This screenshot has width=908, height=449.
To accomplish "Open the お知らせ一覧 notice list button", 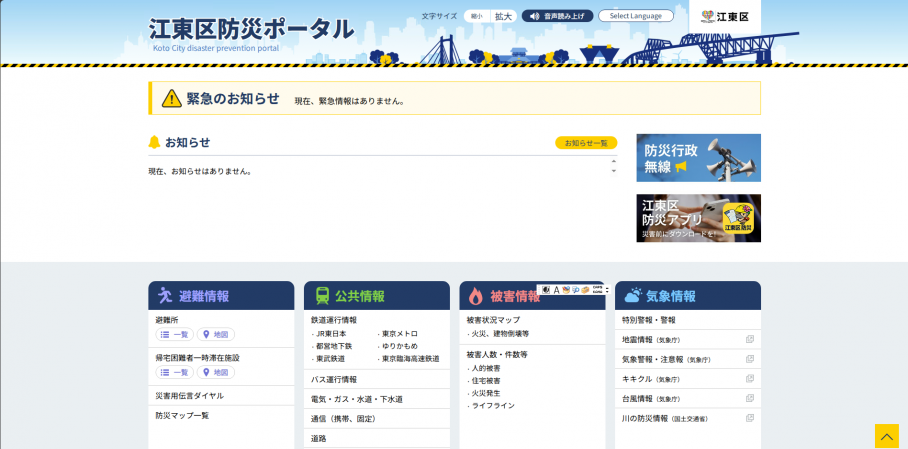I will tap(586, 143).
